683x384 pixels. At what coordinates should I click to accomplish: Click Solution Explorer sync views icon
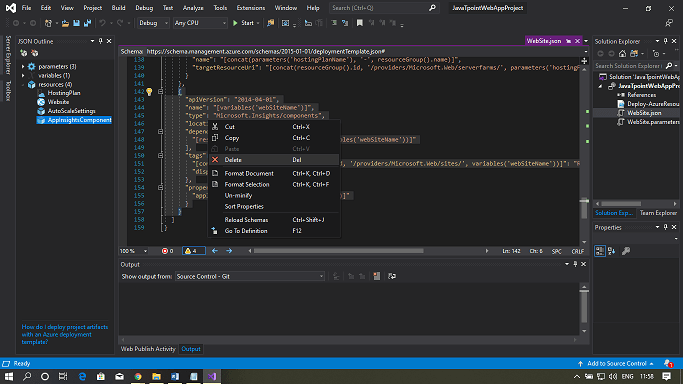point(634,54)
